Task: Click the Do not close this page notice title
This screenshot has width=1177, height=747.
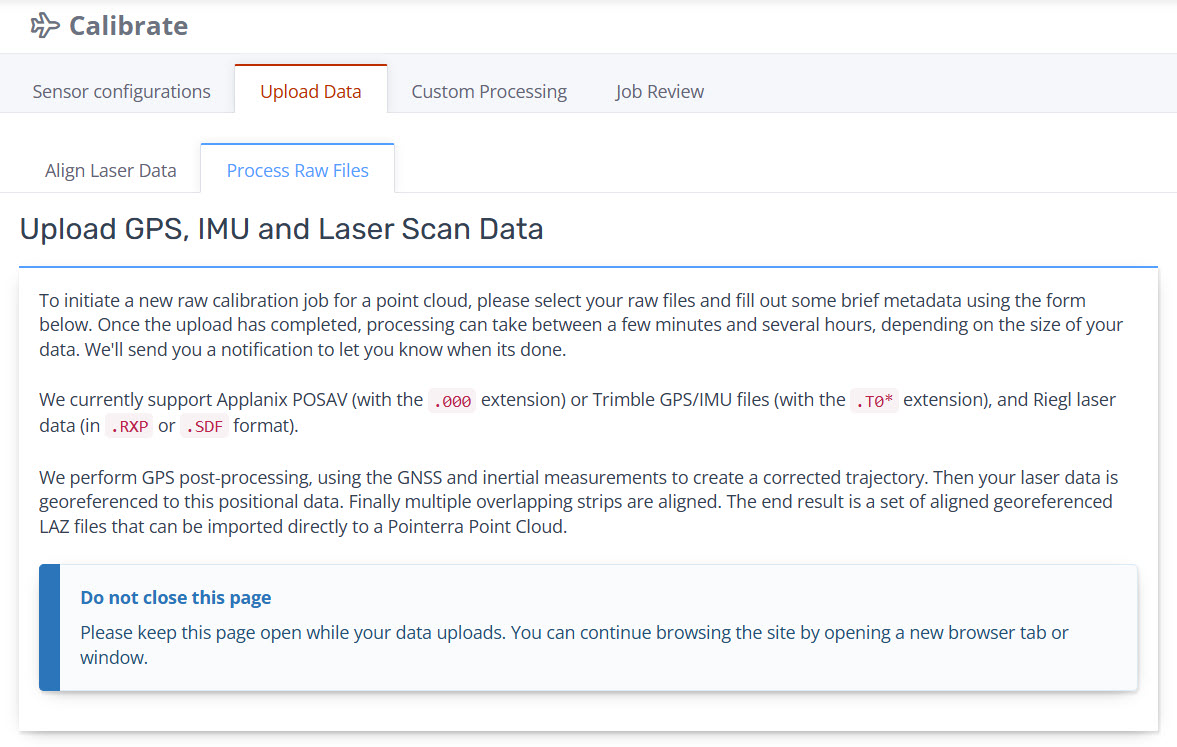Action: 176,598
